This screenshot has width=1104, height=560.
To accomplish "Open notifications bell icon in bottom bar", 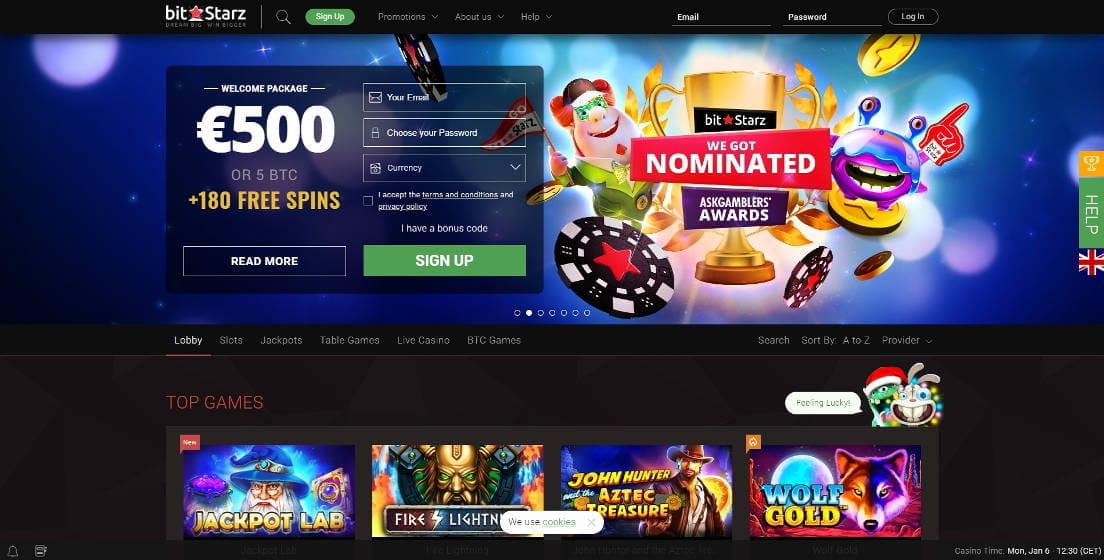I will 13,551.
